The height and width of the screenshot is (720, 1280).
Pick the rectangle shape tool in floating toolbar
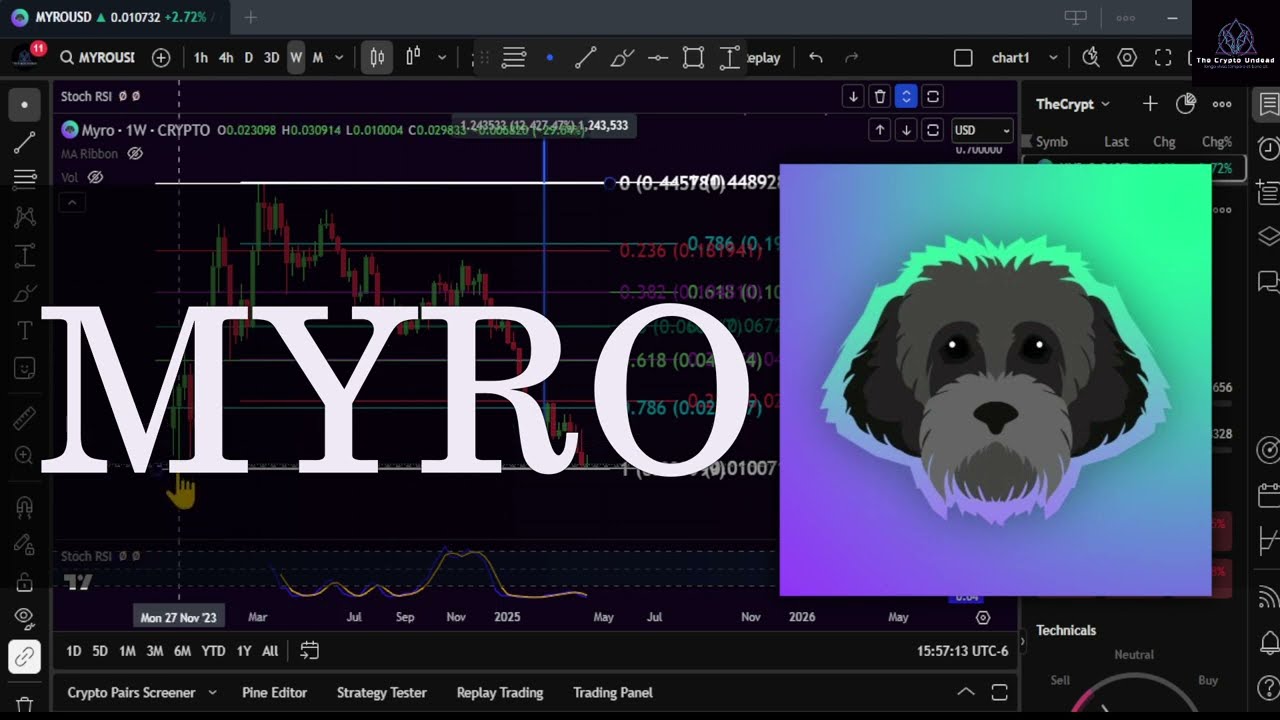point(694,58)
